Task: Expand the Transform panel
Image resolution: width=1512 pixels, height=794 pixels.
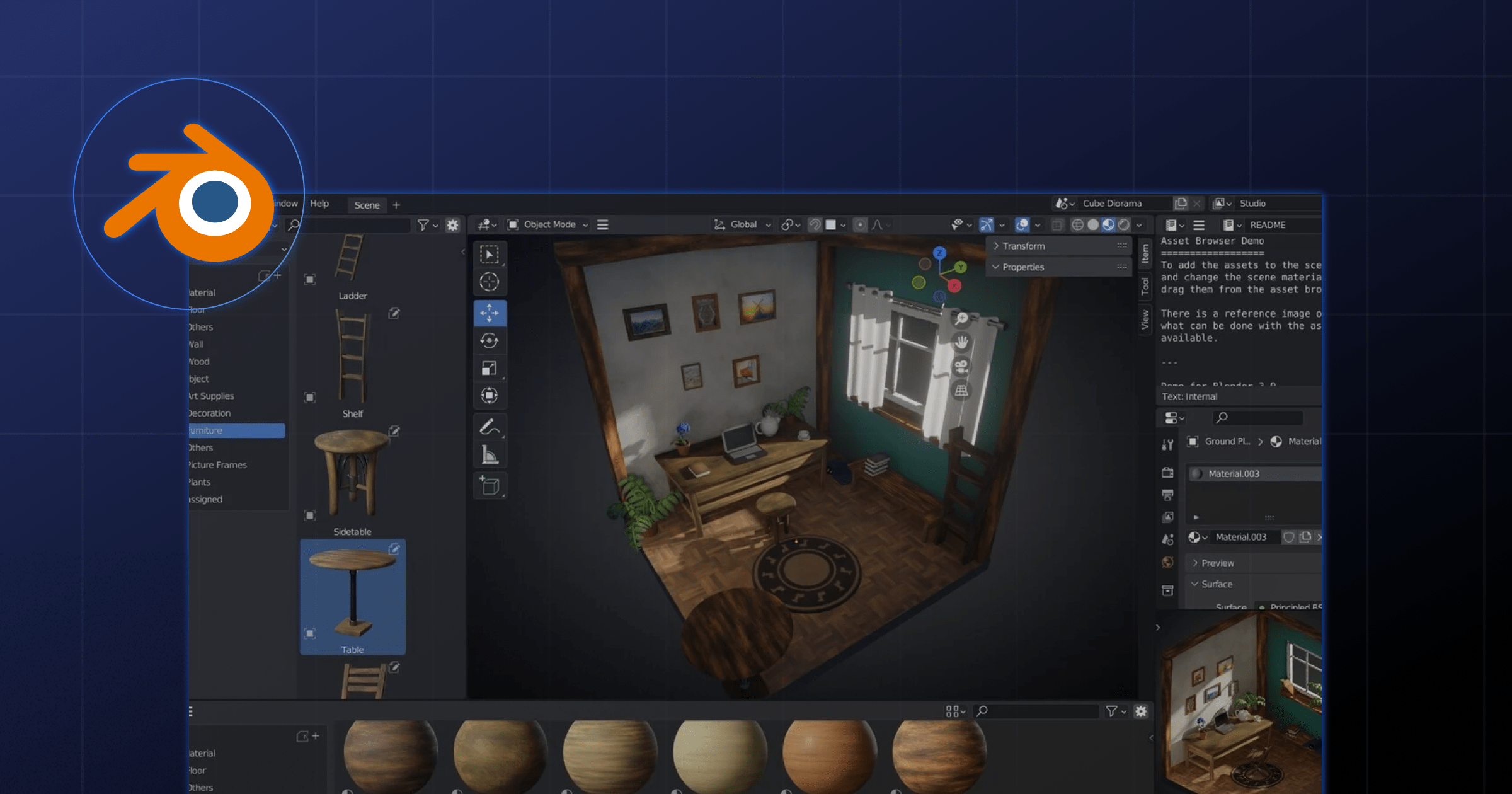Action: tap(1058, 246)
